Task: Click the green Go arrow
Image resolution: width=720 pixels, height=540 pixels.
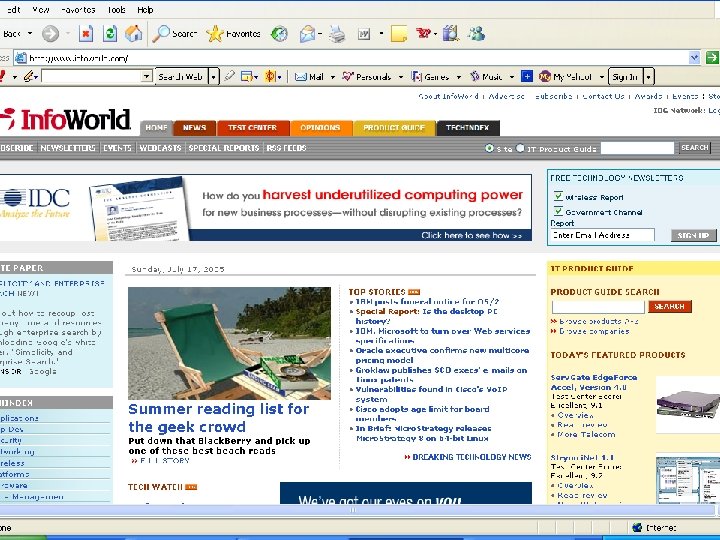Action: pyautogui.click(x=712, y=57)
